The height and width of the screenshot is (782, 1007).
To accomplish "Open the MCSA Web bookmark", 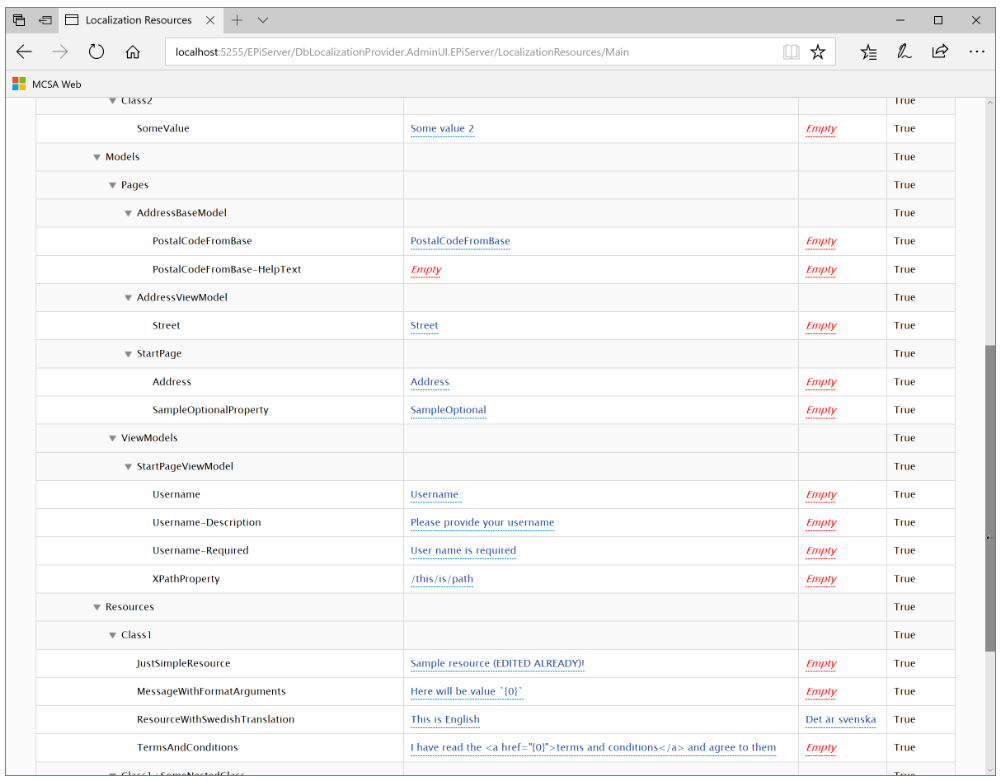I will pos(47,84).
